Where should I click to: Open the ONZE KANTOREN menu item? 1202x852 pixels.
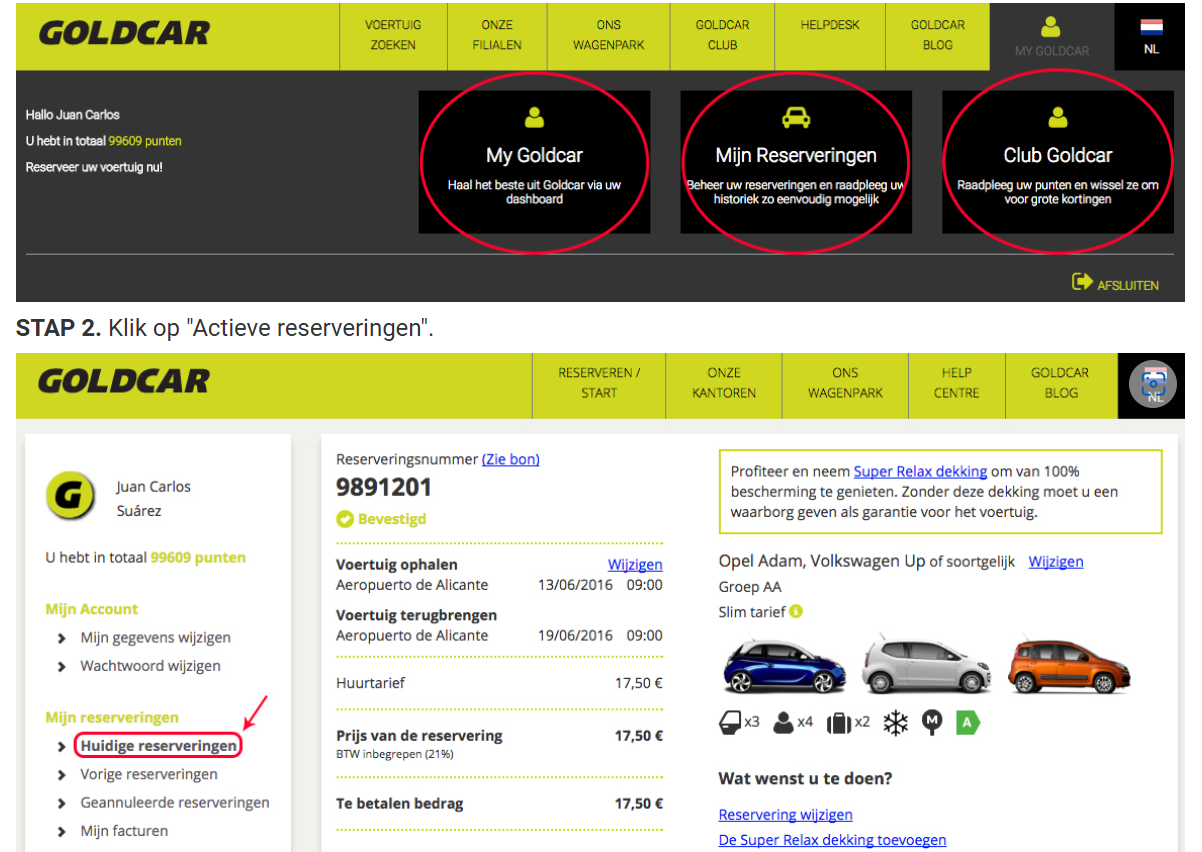pos(724,383)
